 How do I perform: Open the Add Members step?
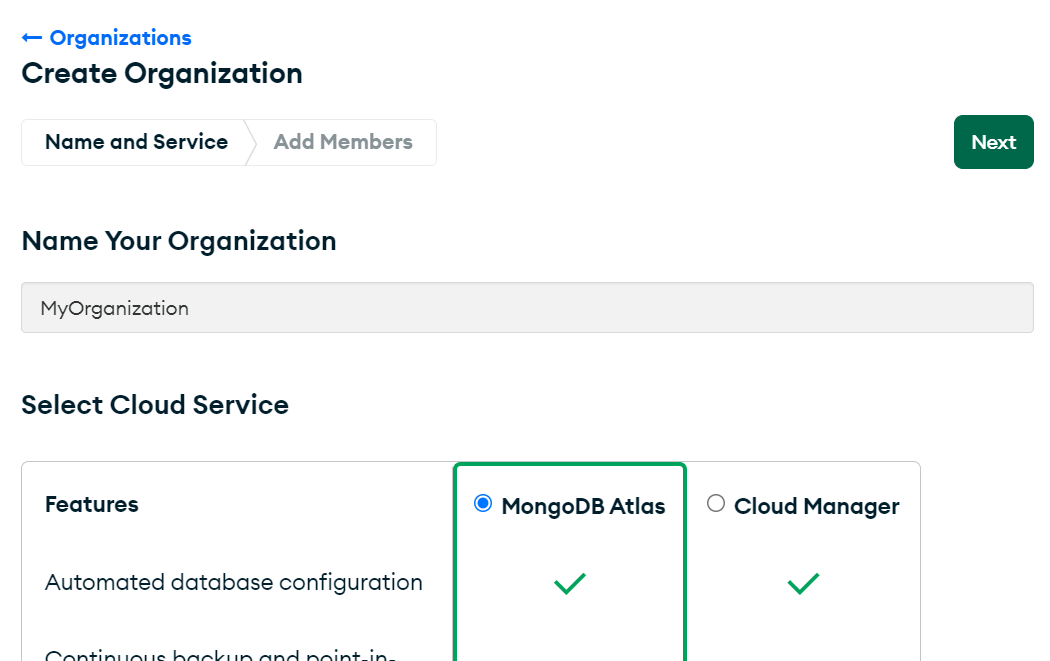(x=343, y=142)
